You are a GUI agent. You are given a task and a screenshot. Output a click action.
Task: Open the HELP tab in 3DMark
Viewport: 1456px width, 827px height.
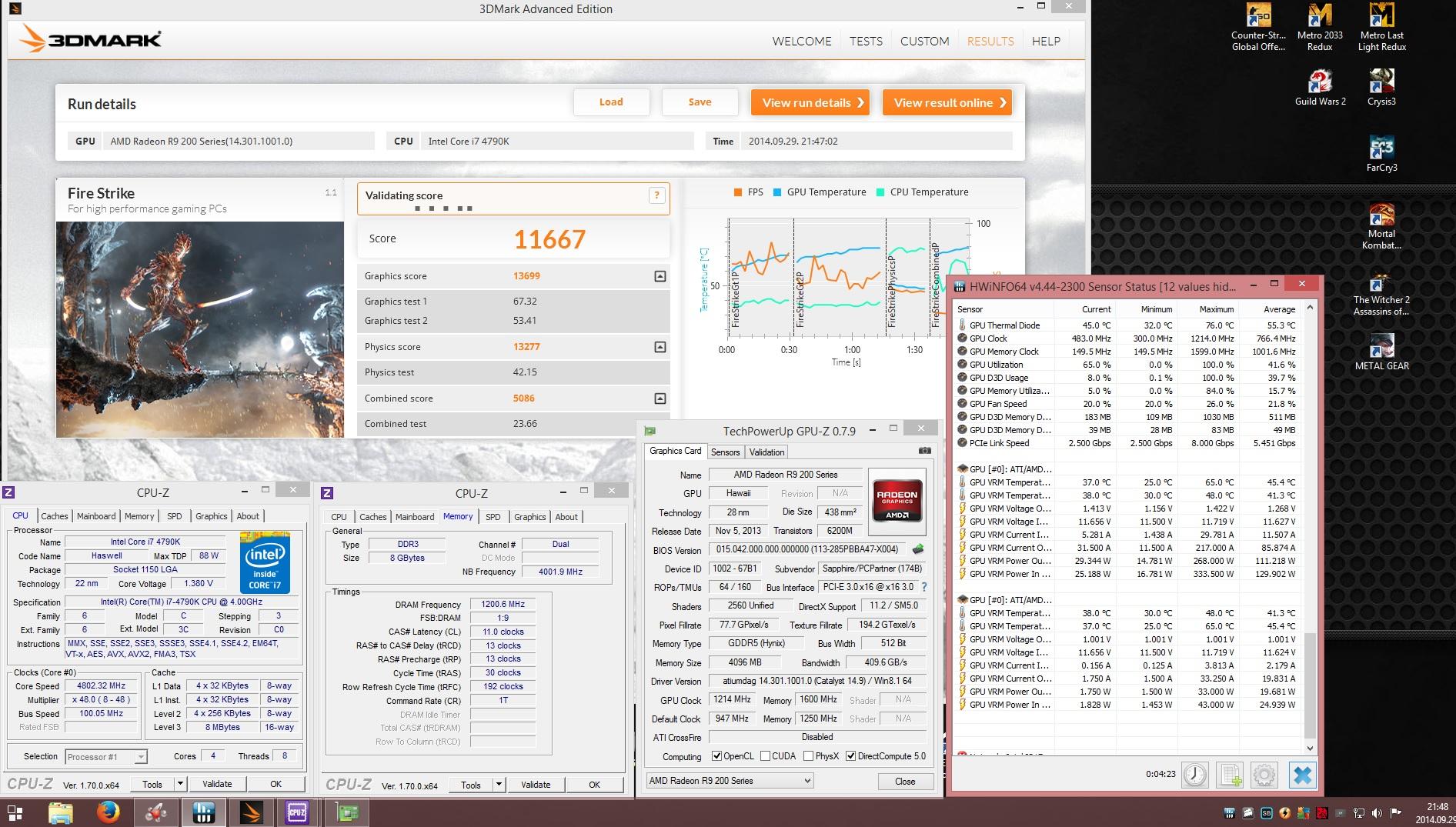pos(1046,41)
